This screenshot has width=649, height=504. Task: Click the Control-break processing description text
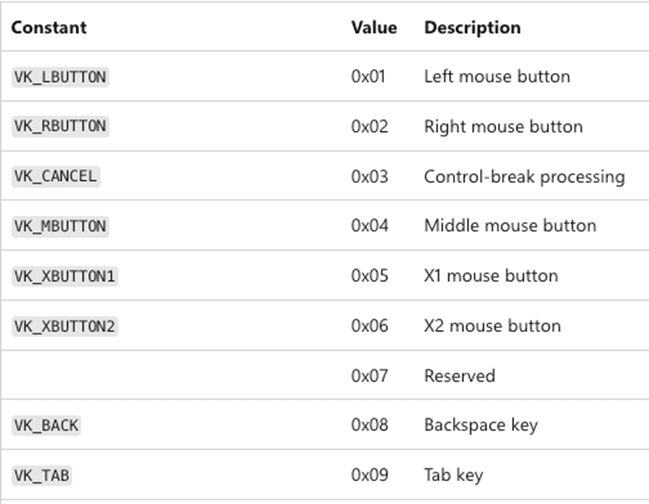(524, 177)
